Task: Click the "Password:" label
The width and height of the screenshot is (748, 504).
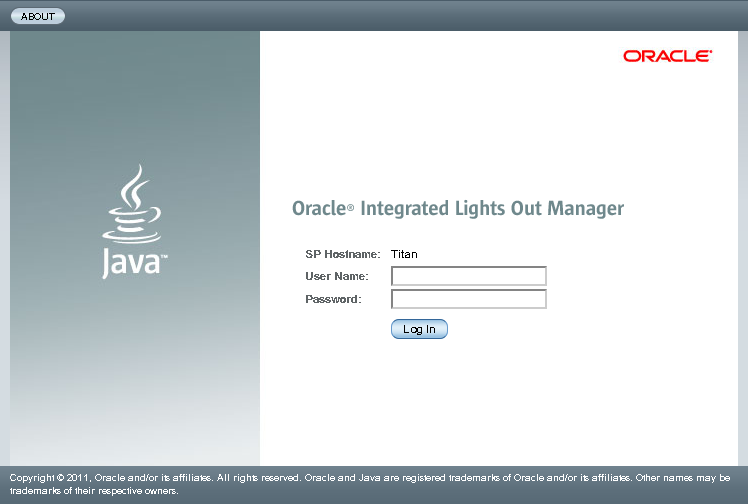Action: pyautogui.click(x=333, y=299)
